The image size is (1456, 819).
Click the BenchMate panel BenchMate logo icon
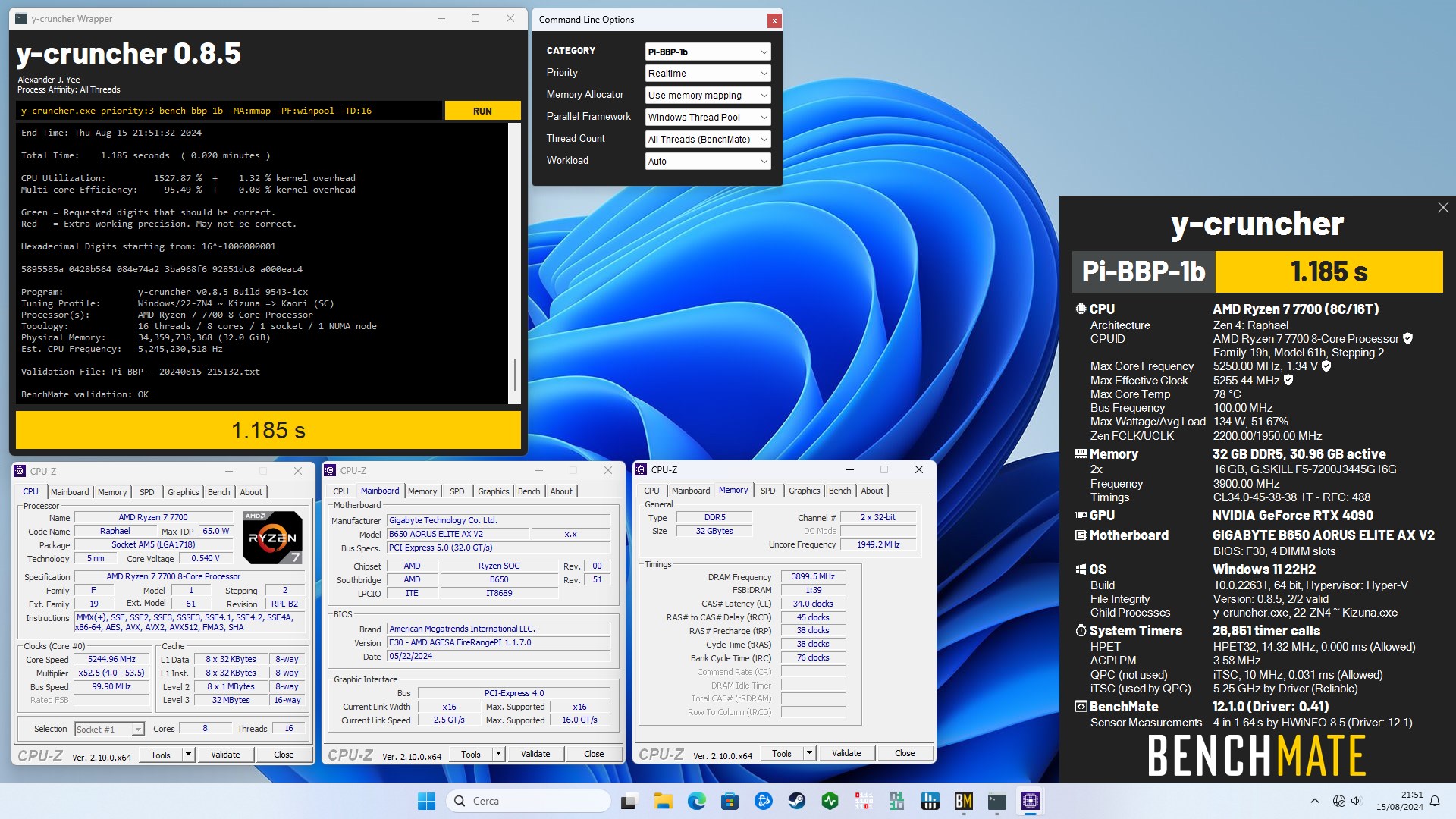(x=1081, y=706)
